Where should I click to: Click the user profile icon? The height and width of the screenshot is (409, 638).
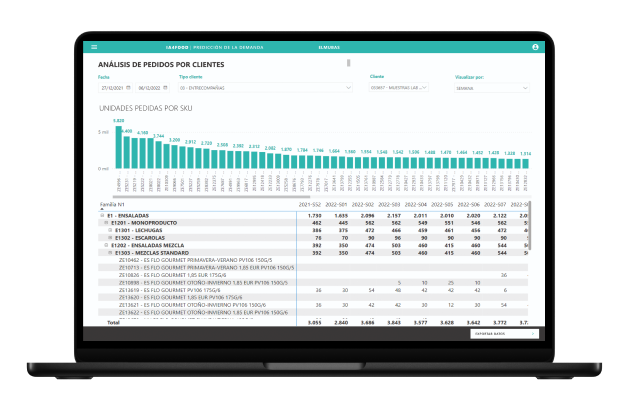[x=536, y=47]
